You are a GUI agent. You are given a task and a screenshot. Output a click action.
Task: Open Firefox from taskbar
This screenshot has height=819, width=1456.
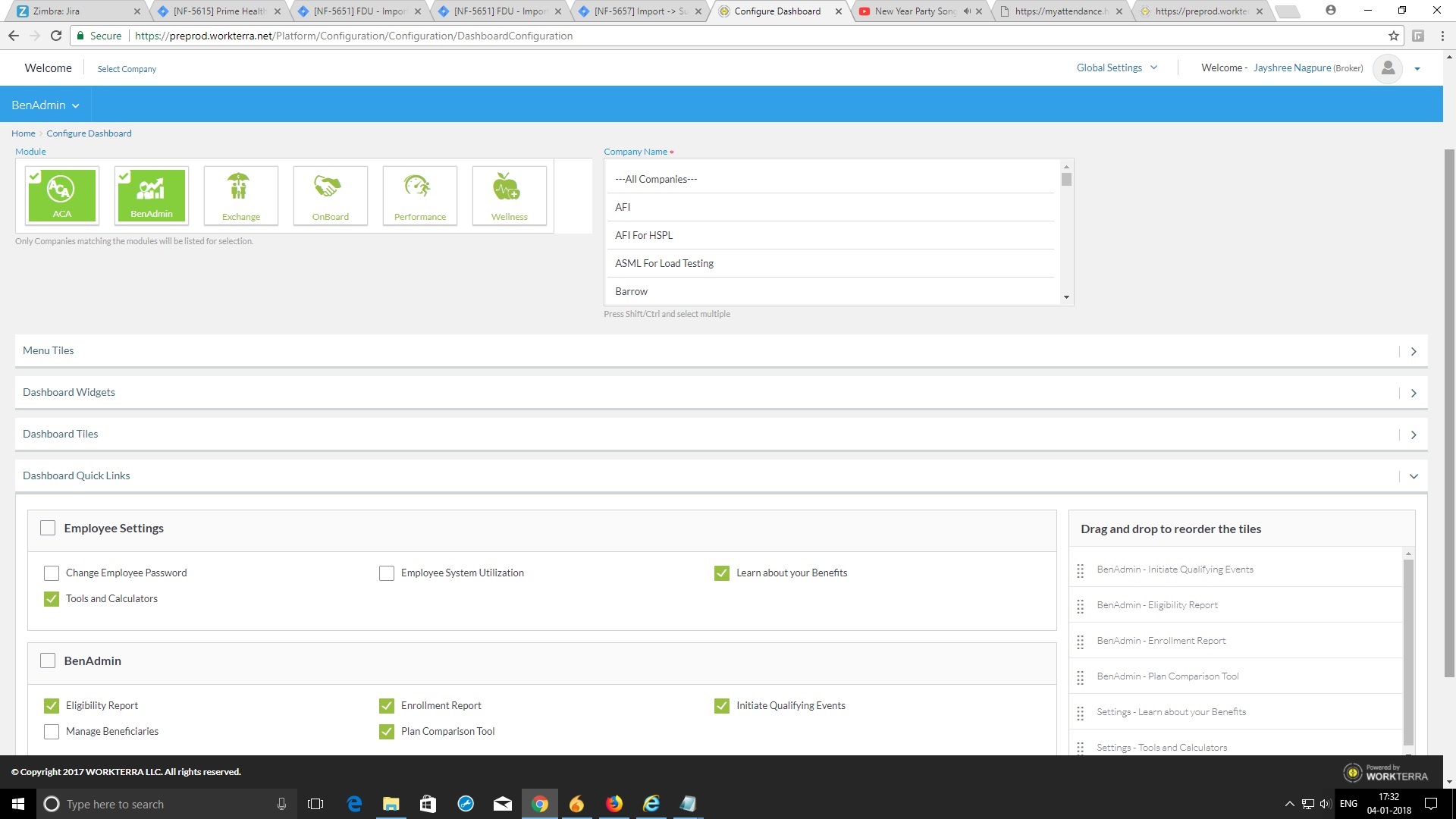(x=614, y=804)
